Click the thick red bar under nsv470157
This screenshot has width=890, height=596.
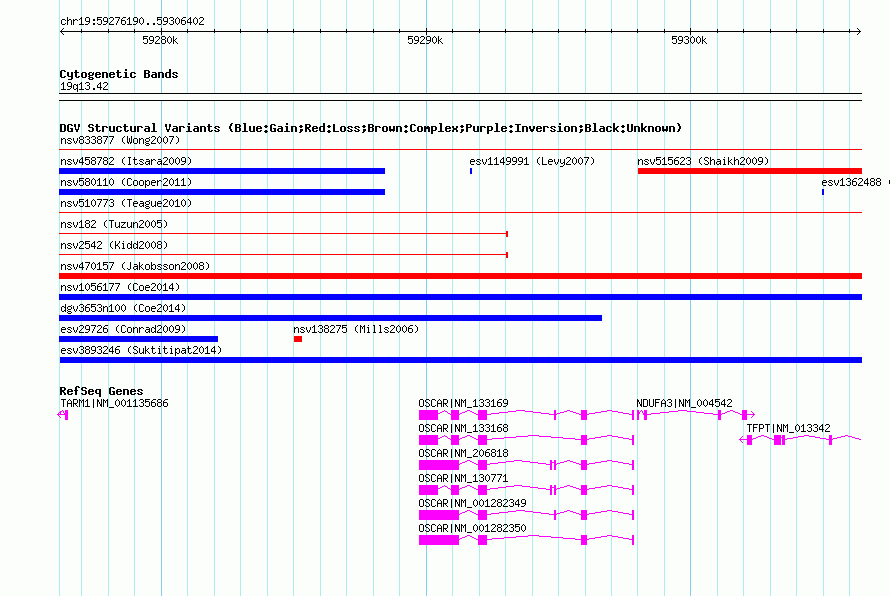(460, 276)
